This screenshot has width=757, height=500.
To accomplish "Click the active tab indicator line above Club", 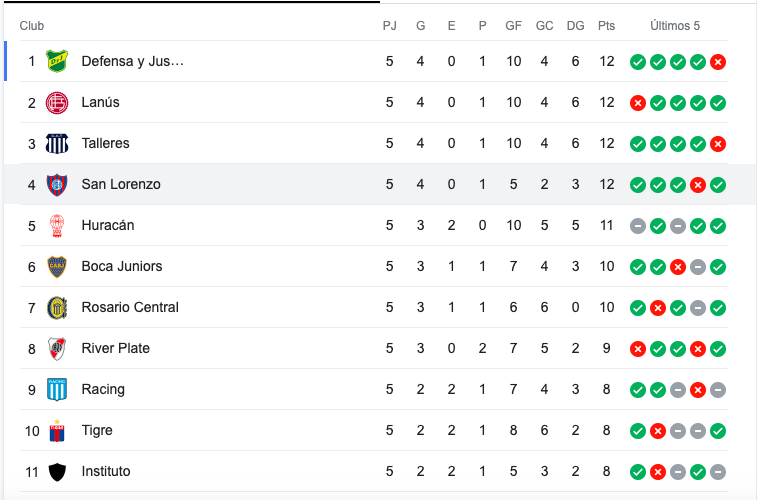I will (x=192, y=2).
